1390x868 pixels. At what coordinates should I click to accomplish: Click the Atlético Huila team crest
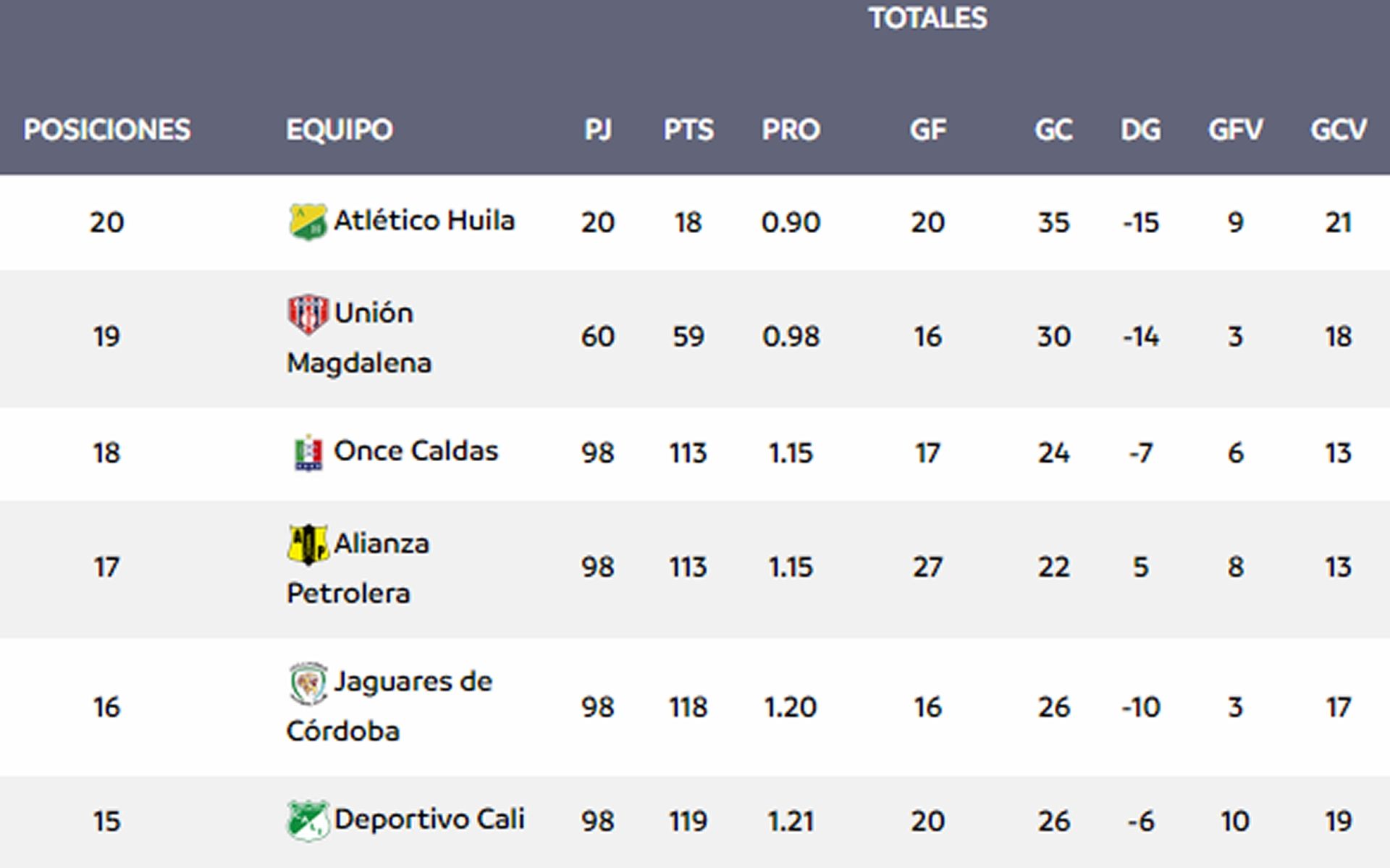308,222
